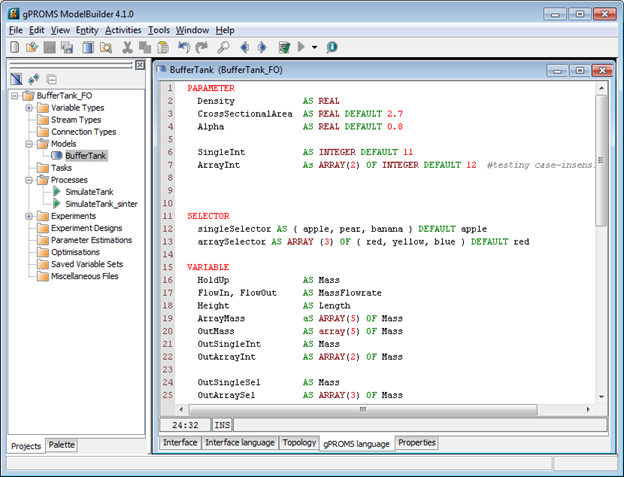This screenshot has width=624, height=477.
Task: Click the blue Forward navigation arrow
Action: coord(262,47)
